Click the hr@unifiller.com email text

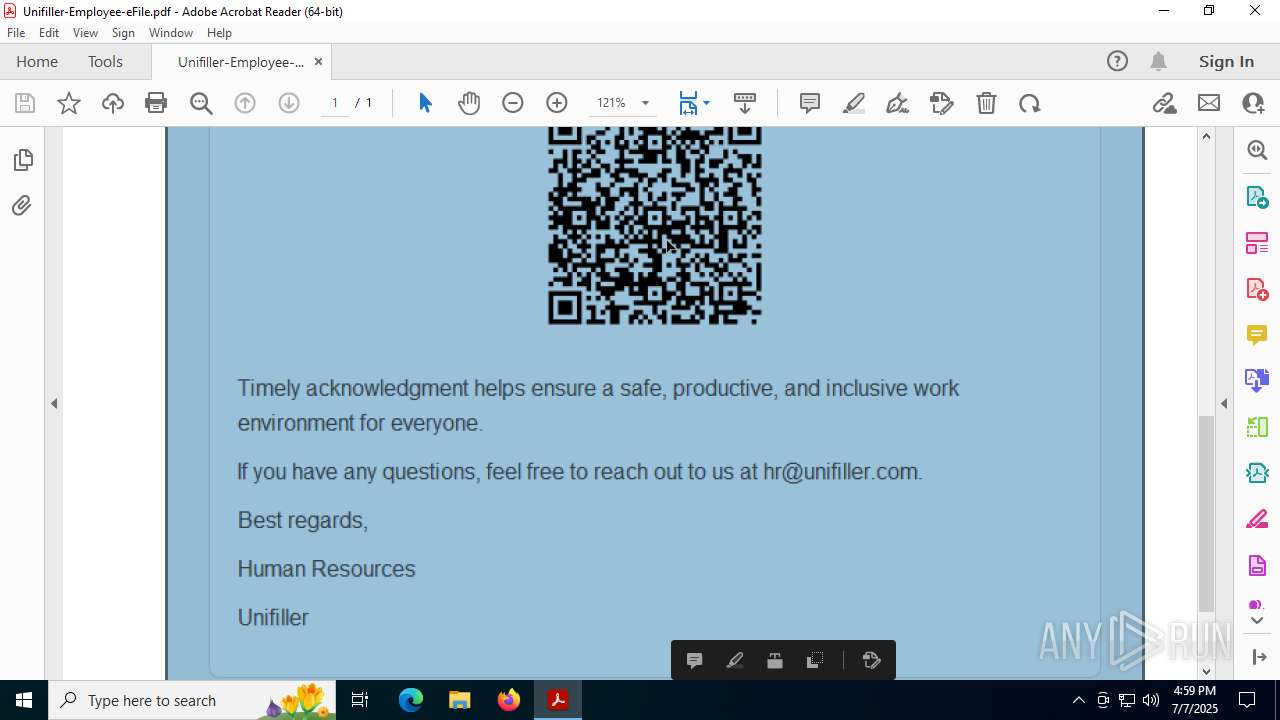point(841,471)
